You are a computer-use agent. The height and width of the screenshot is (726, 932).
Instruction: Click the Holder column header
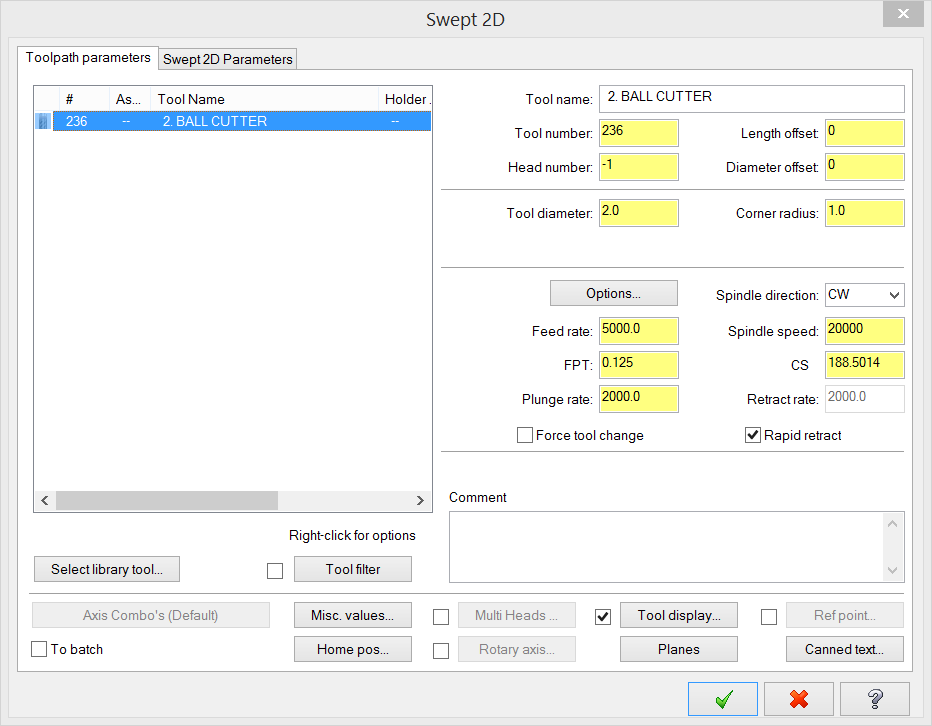click(405, 99)
